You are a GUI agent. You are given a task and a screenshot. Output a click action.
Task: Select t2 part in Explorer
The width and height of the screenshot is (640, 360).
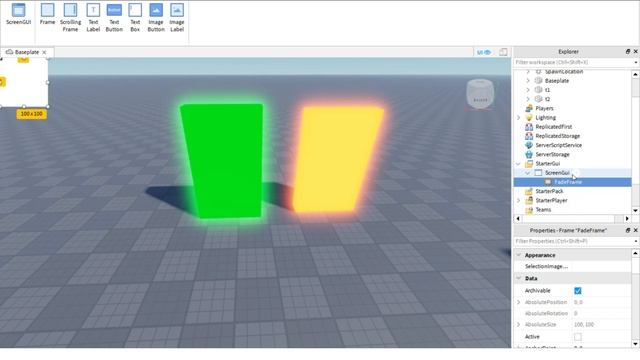pos(547,99)
